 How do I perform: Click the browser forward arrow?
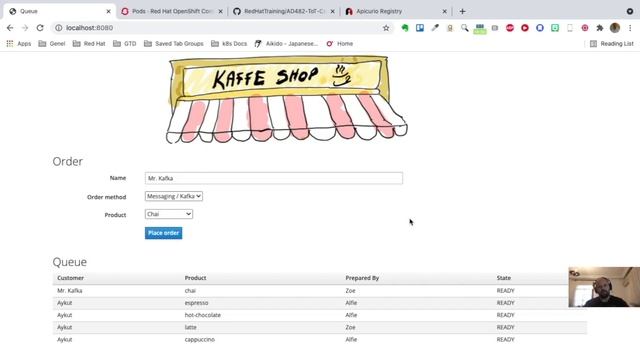[x=25, y=28]
